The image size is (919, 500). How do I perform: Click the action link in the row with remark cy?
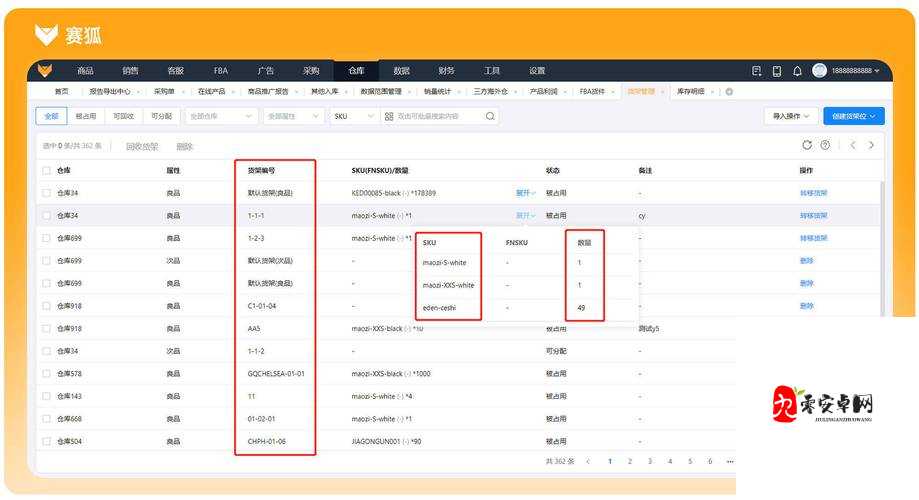(814, 216)
